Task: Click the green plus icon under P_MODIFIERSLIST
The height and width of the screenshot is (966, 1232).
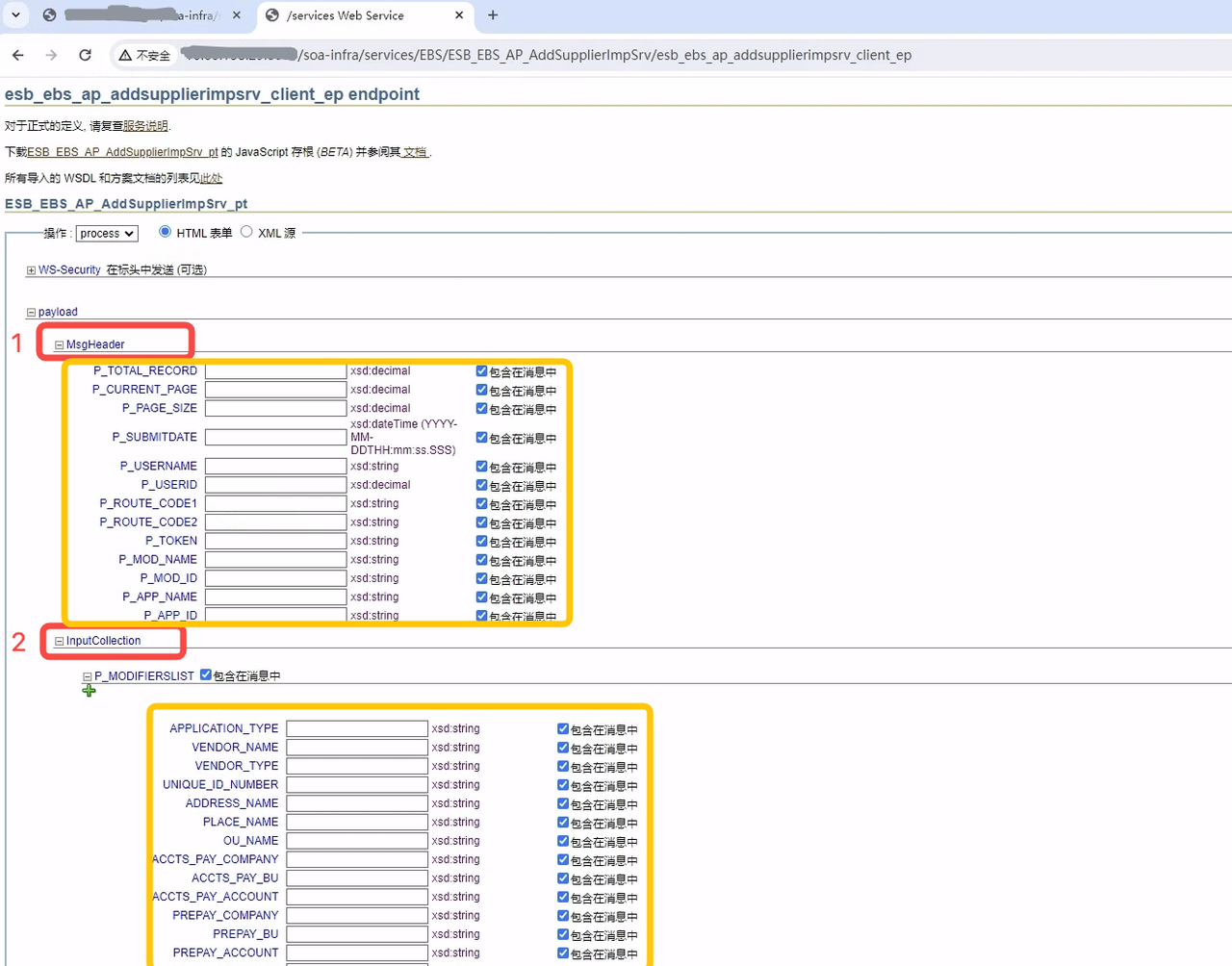Action: [90, 691]
